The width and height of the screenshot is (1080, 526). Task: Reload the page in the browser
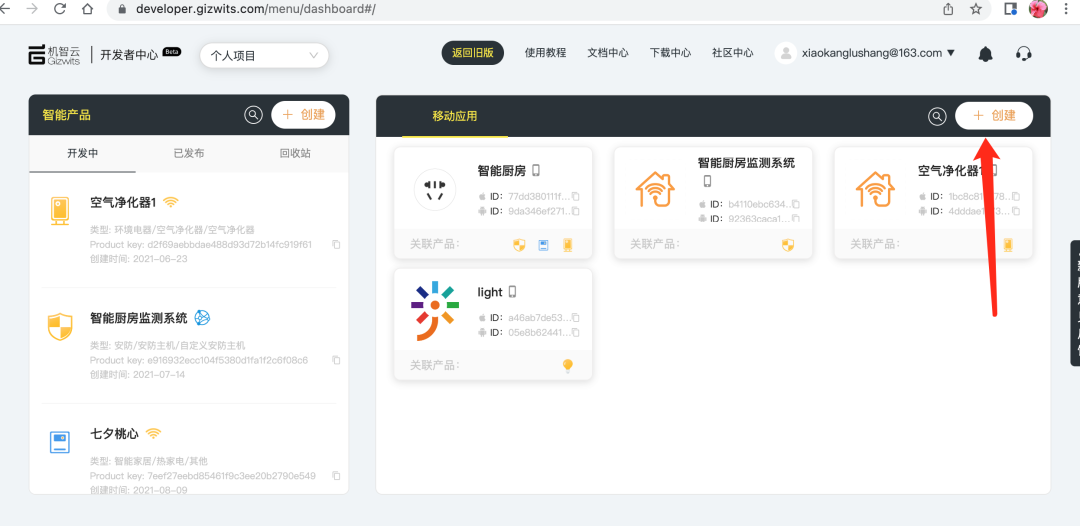click(x=59, y=9)
